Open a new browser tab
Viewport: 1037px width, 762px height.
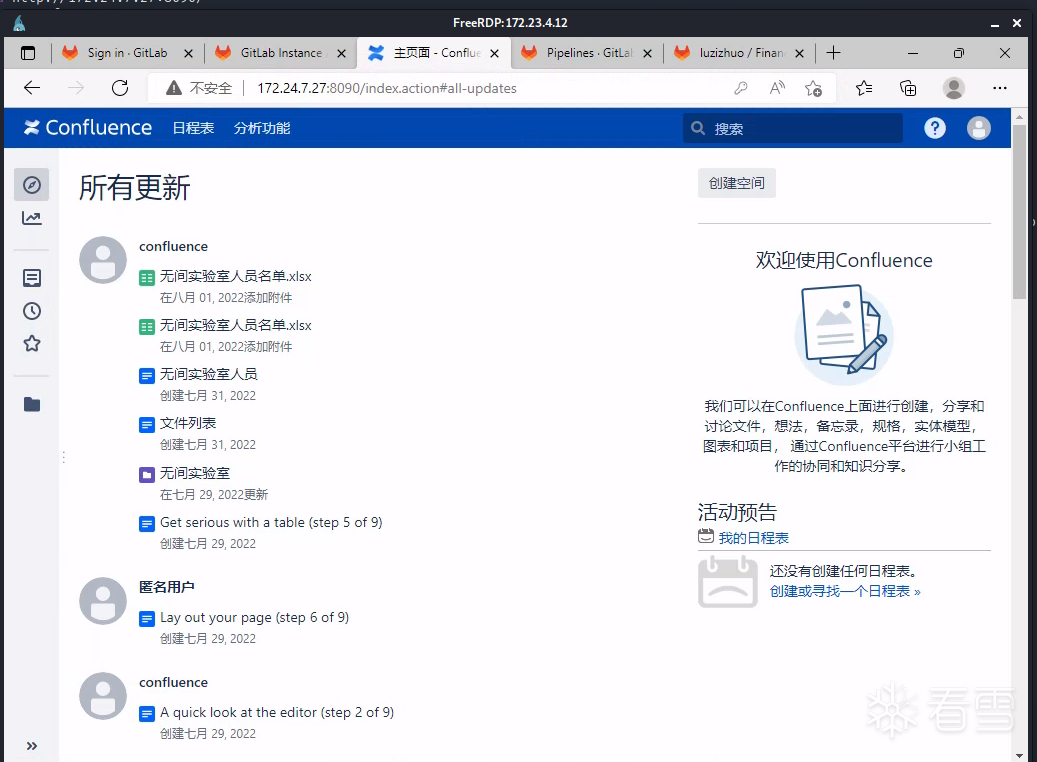click(x=833, y=53)
